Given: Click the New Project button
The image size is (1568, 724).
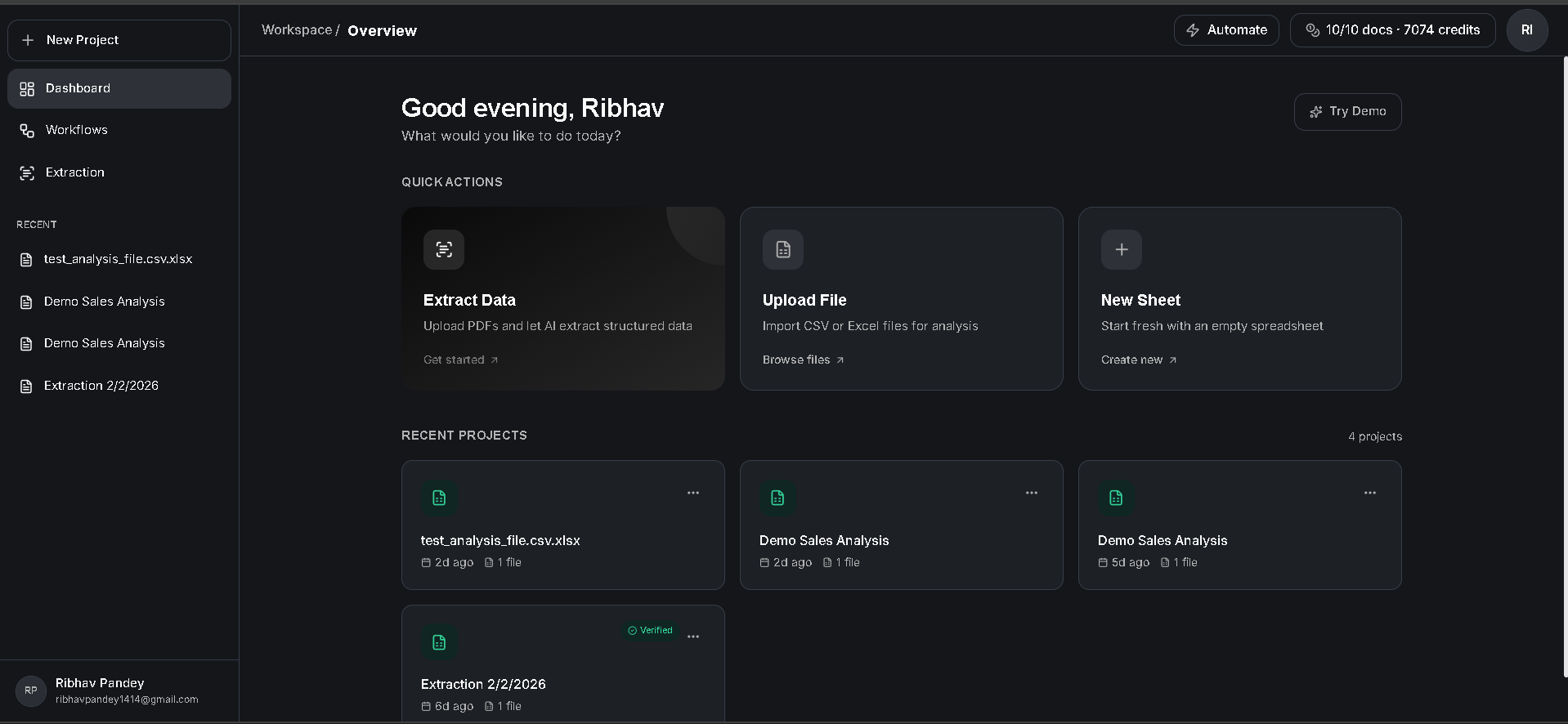Looking at the screenshot, I should [119, 40].
